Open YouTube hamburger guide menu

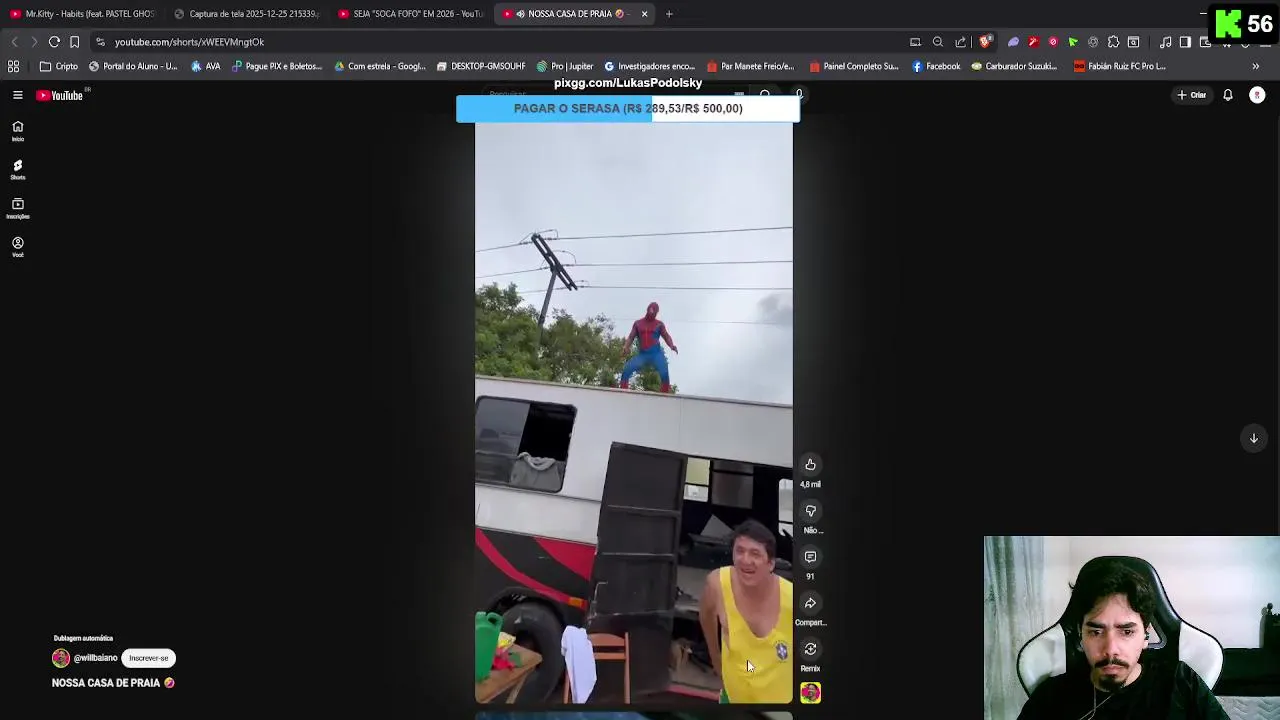pyautogui.click(x=18, y=95)
